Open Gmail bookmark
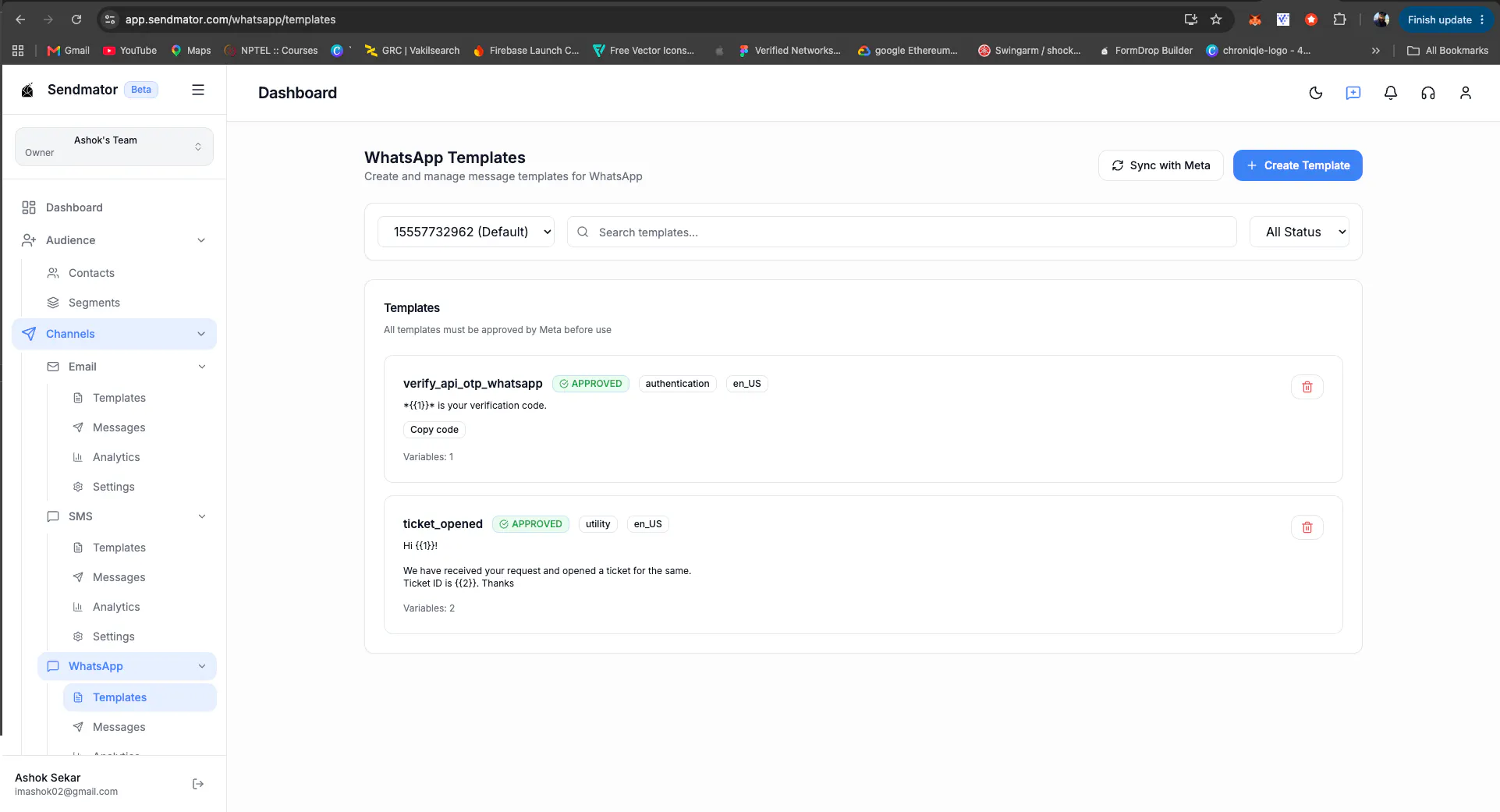This screenshot has height=812, width=1500. click(x=69, y=51)
